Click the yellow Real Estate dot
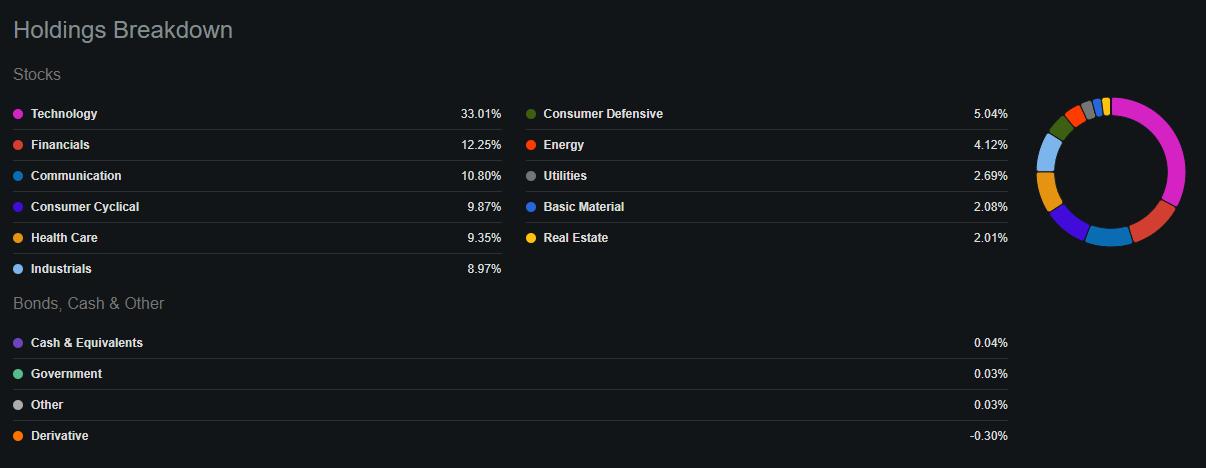This screenshot has width=1206, height=468. (531, 238)
